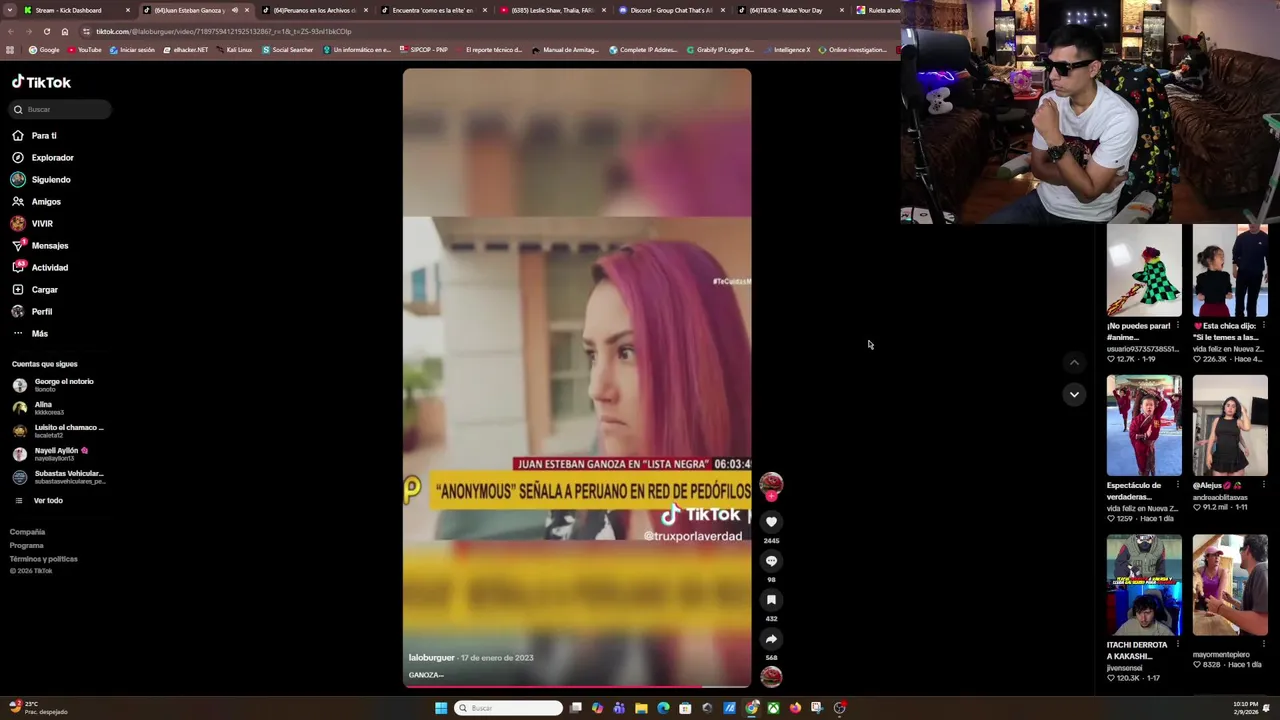Expand the Más options menu
Image resolution: width=1280 pixels, height=720 pixels.
30,334
